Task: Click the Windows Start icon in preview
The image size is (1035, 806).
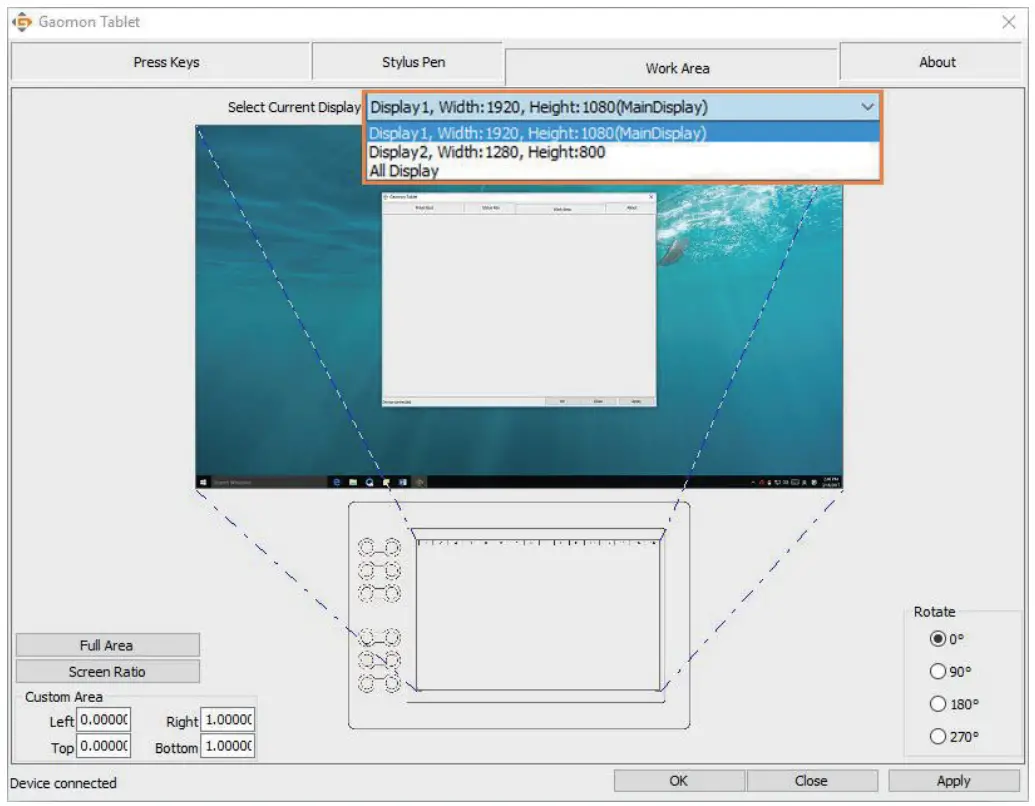Action: (204, 482)
